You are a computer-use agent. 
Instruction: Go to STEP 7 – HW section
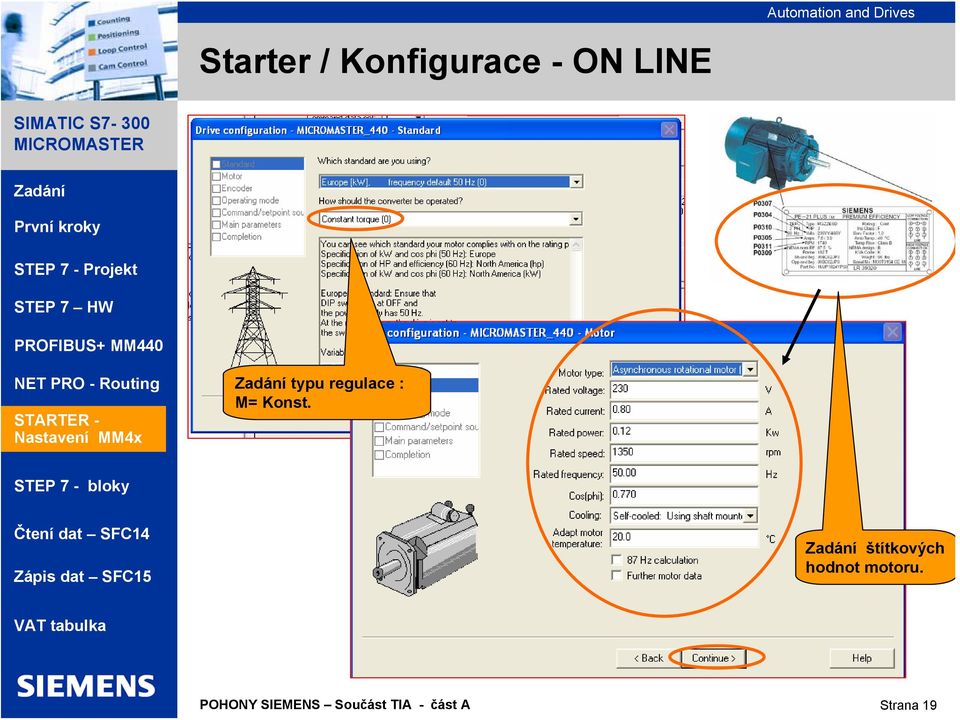point(64,307)
